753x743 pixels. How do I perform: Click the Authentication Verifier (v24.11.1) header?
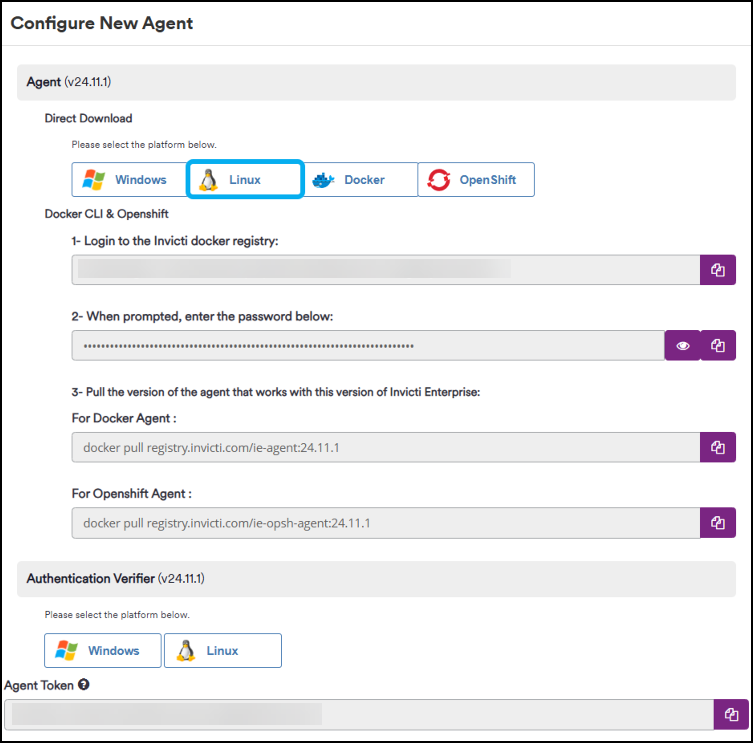pyautogui.click(x=376, y=579)
